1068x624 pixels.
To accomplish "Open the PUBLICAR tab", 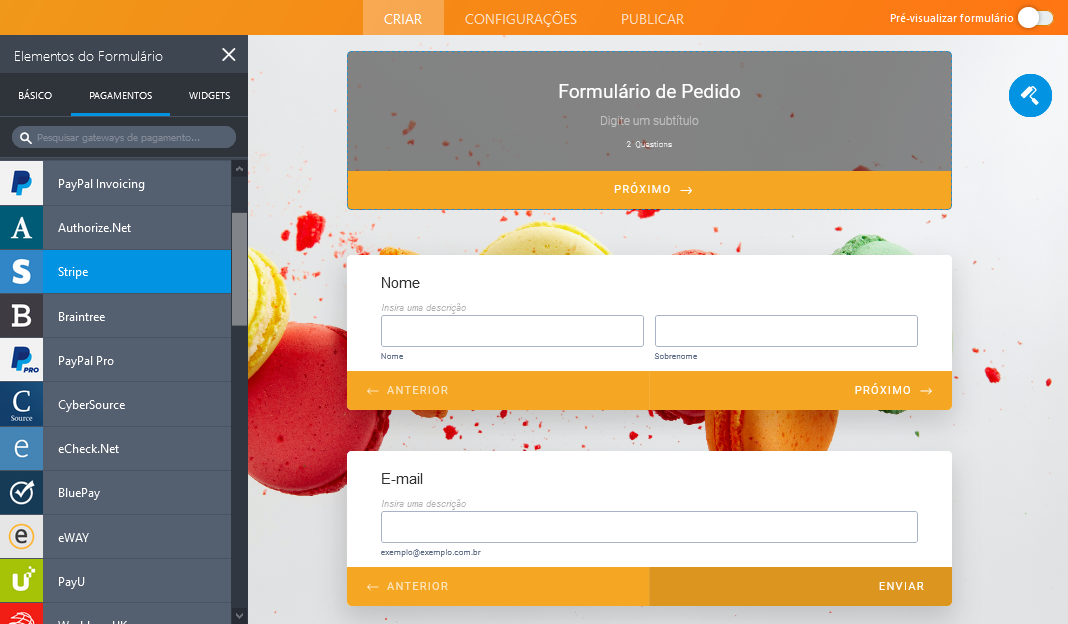I will pyautogui.click(x=652, y=19).
